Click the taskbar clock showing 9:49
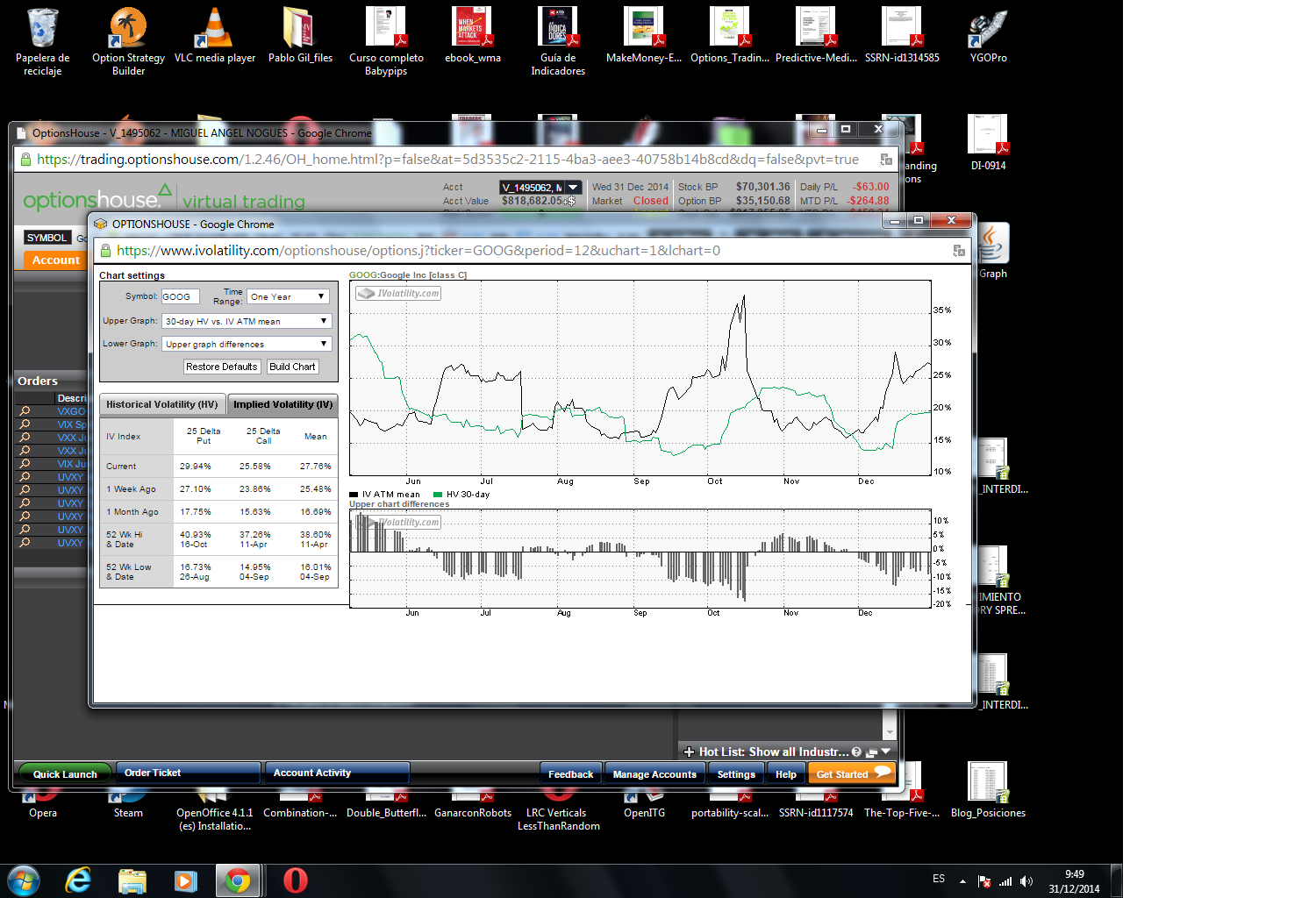Image resolution: width=1316 pixels, height=898 pixels. (1074, 881)
